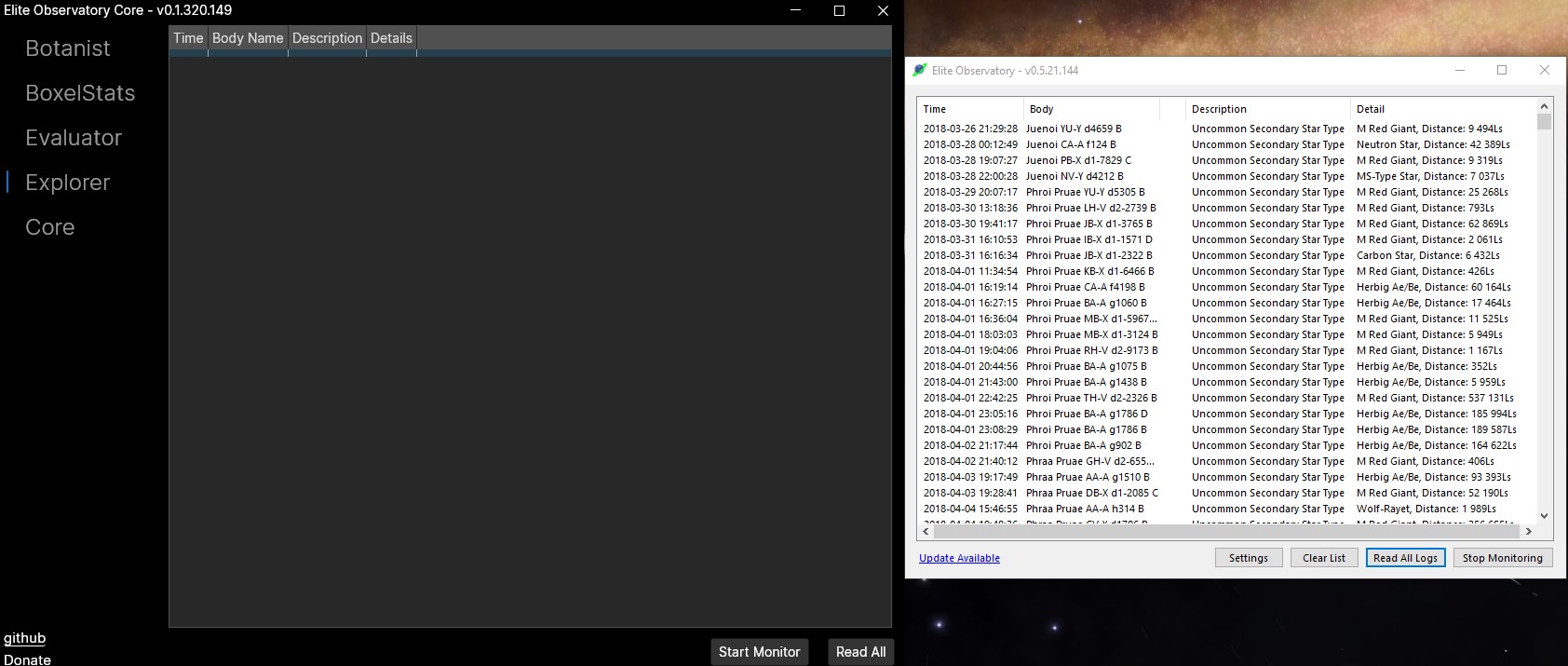This screenshot has height=666, width=1568.
Task: Select the Phroi Pruae LH-V d2-2739 B row
Action: coord(1226,208)
